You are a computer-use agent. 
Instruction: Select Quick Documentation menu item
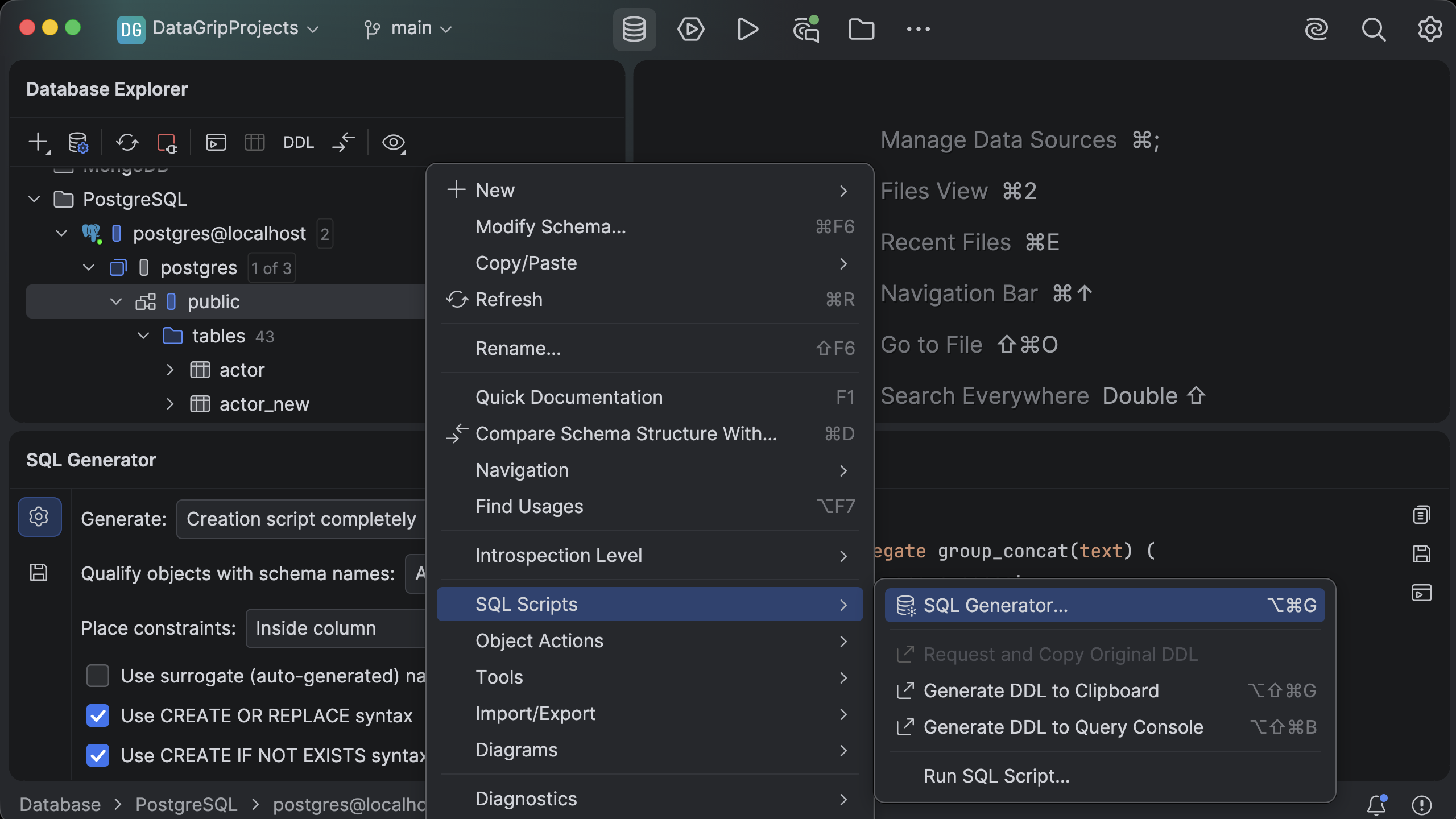tap(650, 397)
